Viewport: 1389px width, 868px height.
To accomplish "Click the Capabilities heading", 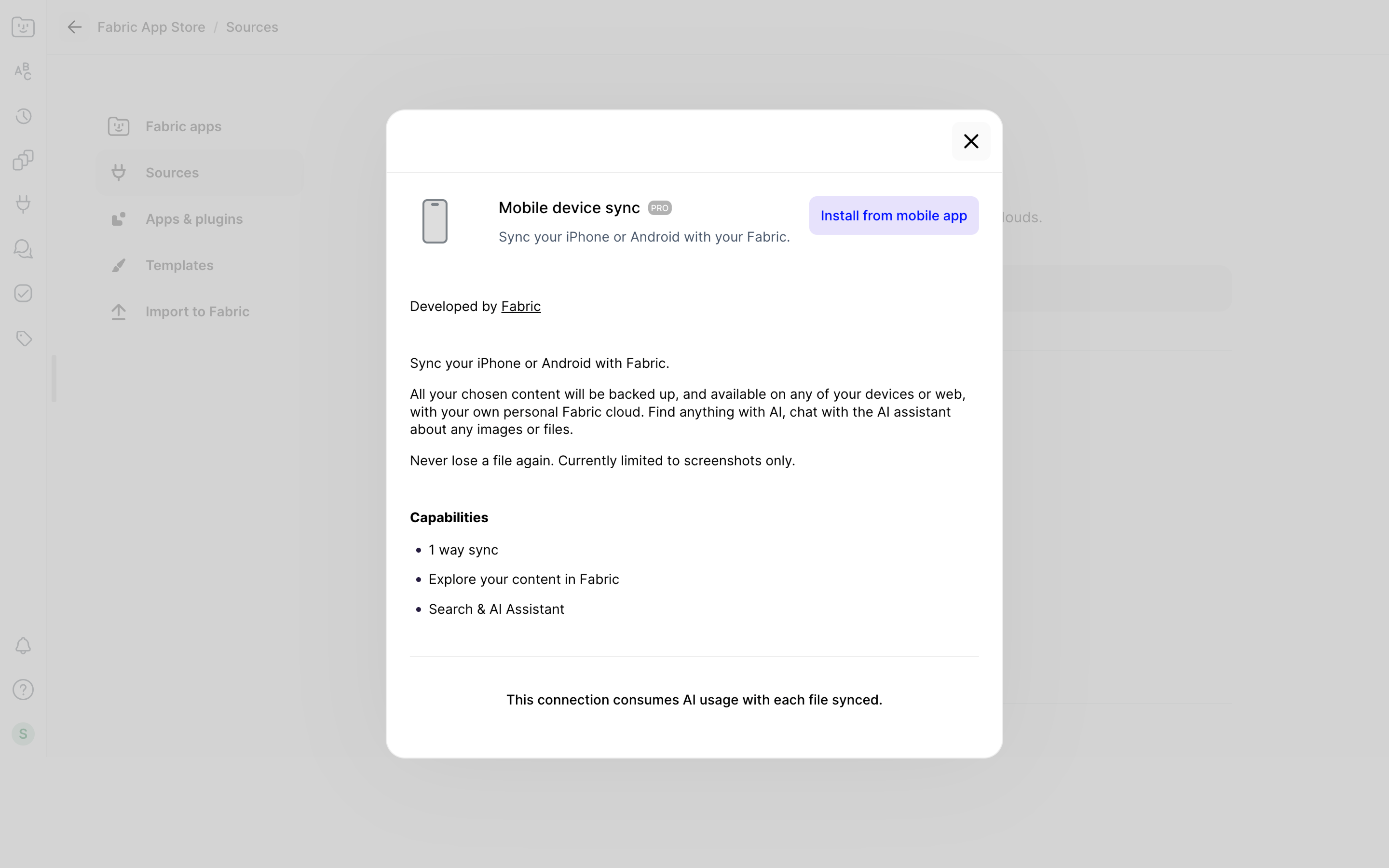I will pyautogui.click(x=449, y=518).
